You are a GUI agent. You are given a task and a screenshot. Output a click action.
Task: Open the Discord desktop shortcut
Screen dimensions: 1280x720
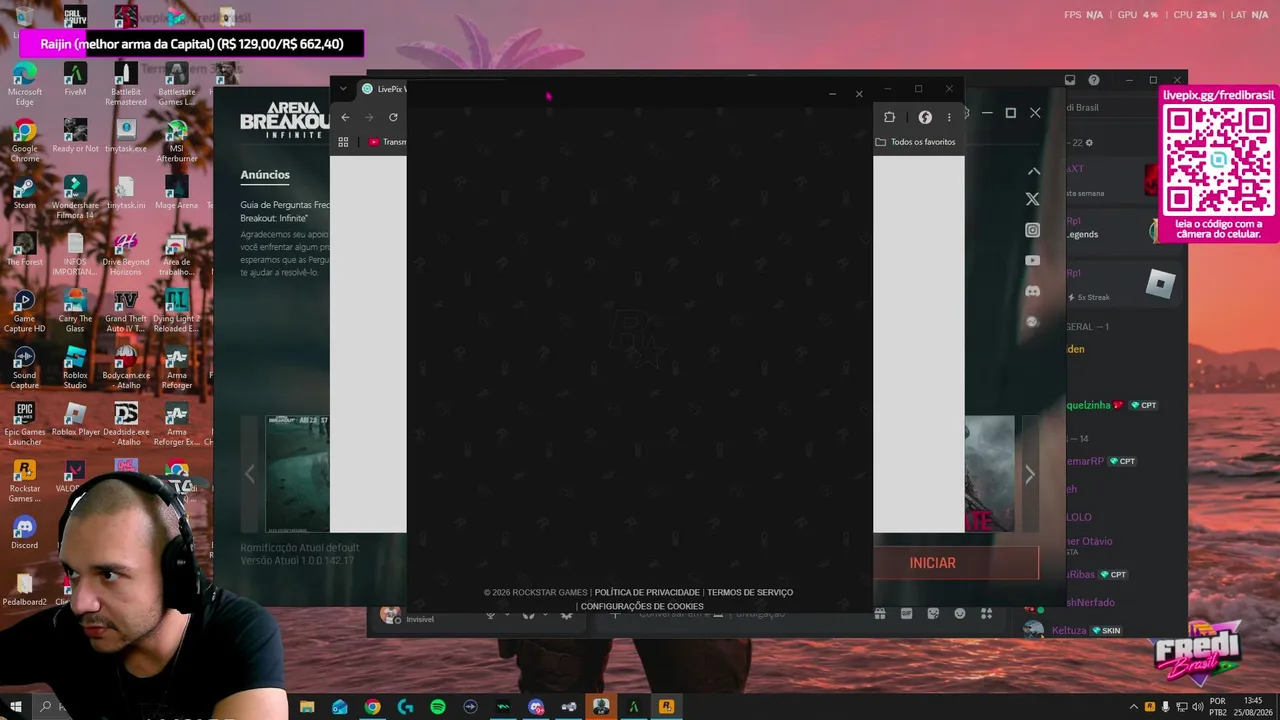pos(25,532)
